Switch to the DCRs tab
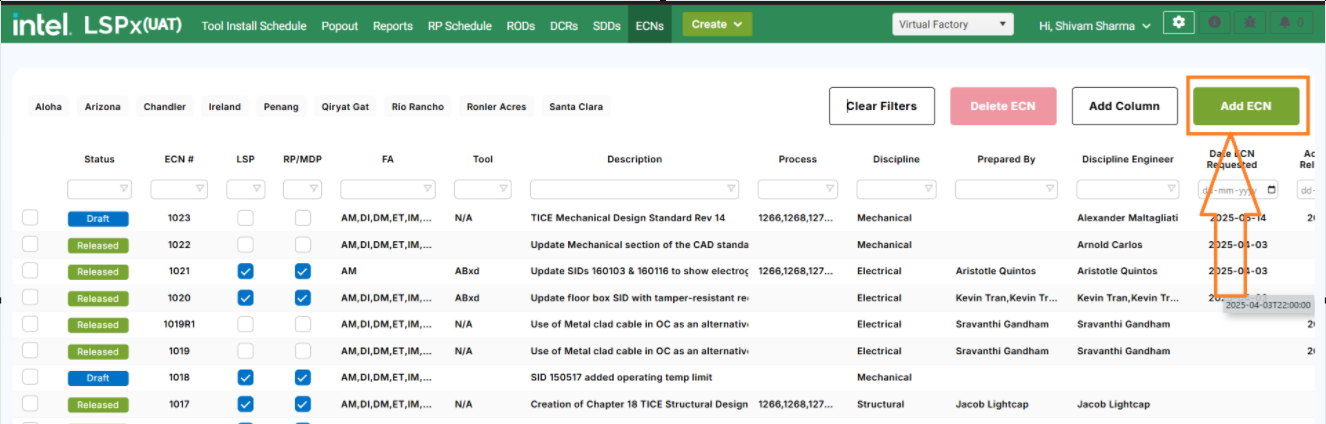This screenshot has height=424, width=1326. 564,26
